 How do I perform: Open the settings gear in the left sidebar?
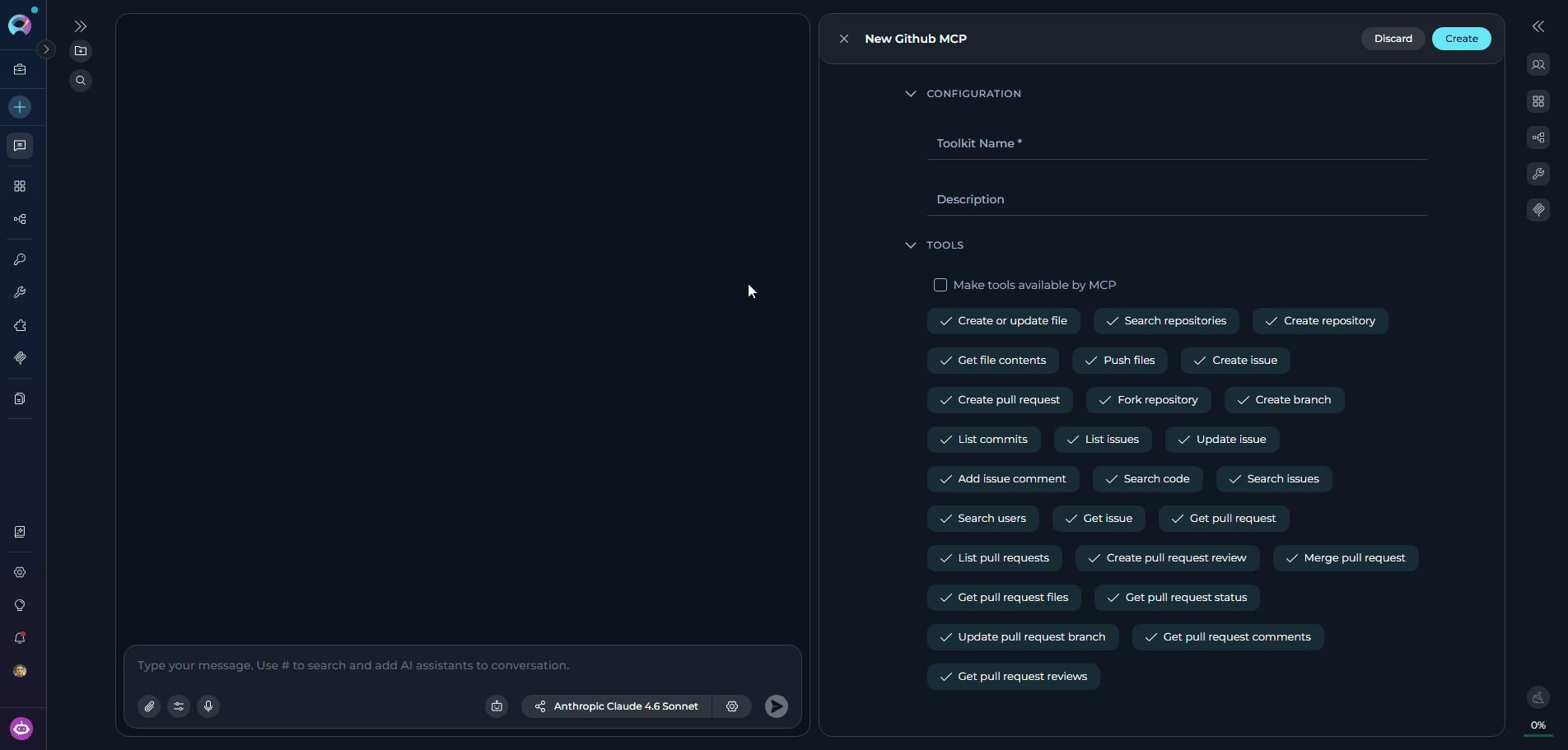tap(20, 572)
